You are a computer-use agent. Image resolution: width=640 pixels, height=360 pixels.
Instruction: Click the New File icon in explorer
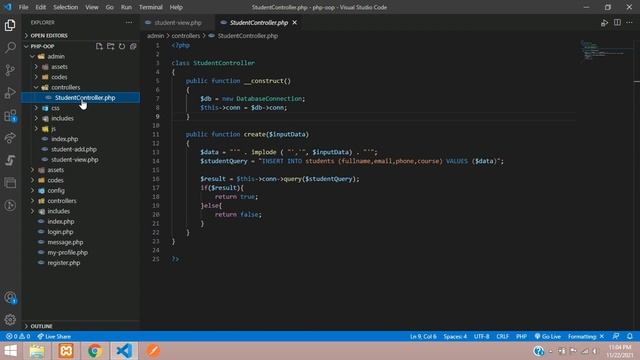[x=99, y=46]
